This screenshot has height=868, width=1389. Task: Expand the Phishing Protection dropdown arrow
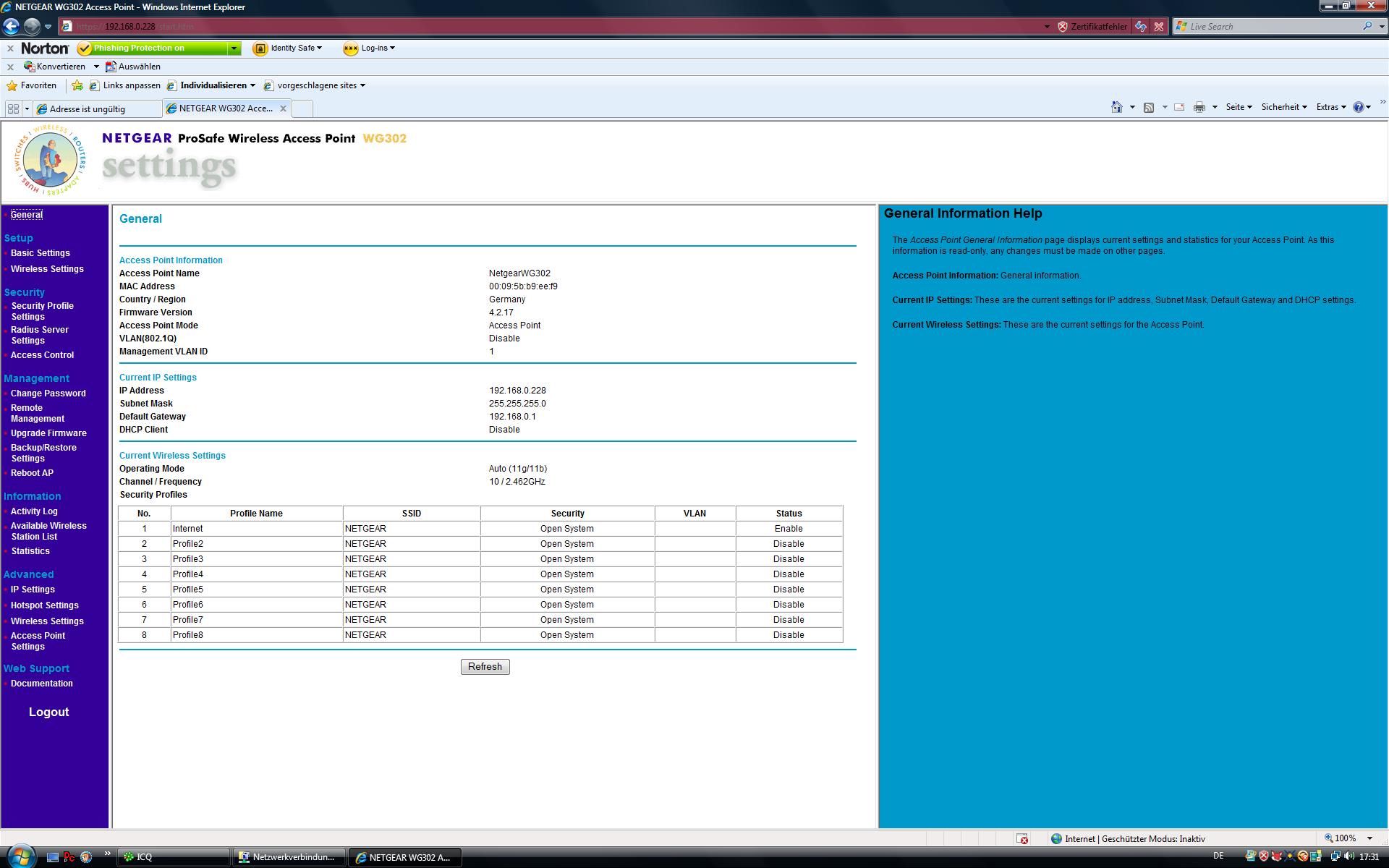click(x=234, y=48)
